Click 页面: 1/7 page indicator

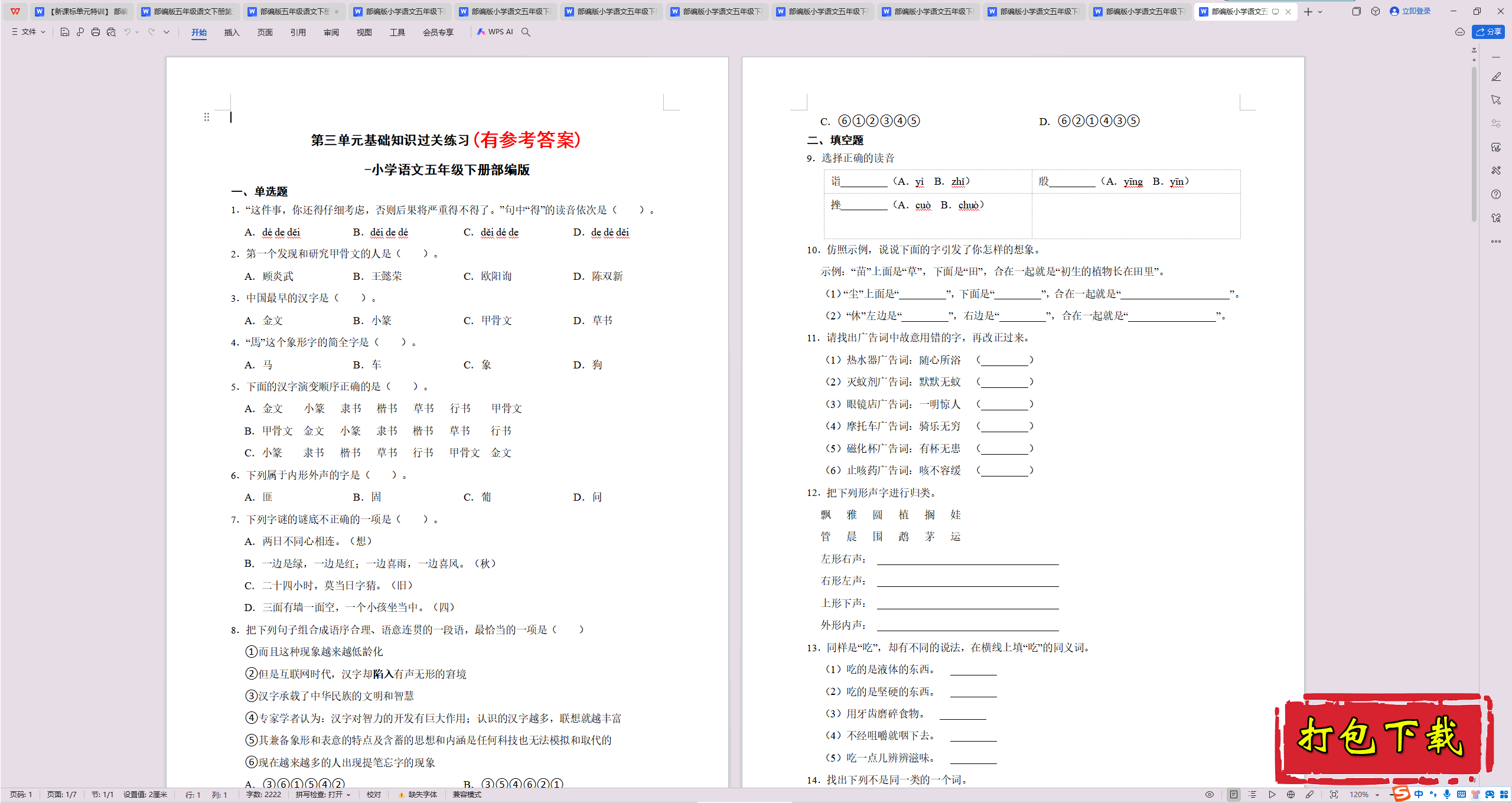62,795
